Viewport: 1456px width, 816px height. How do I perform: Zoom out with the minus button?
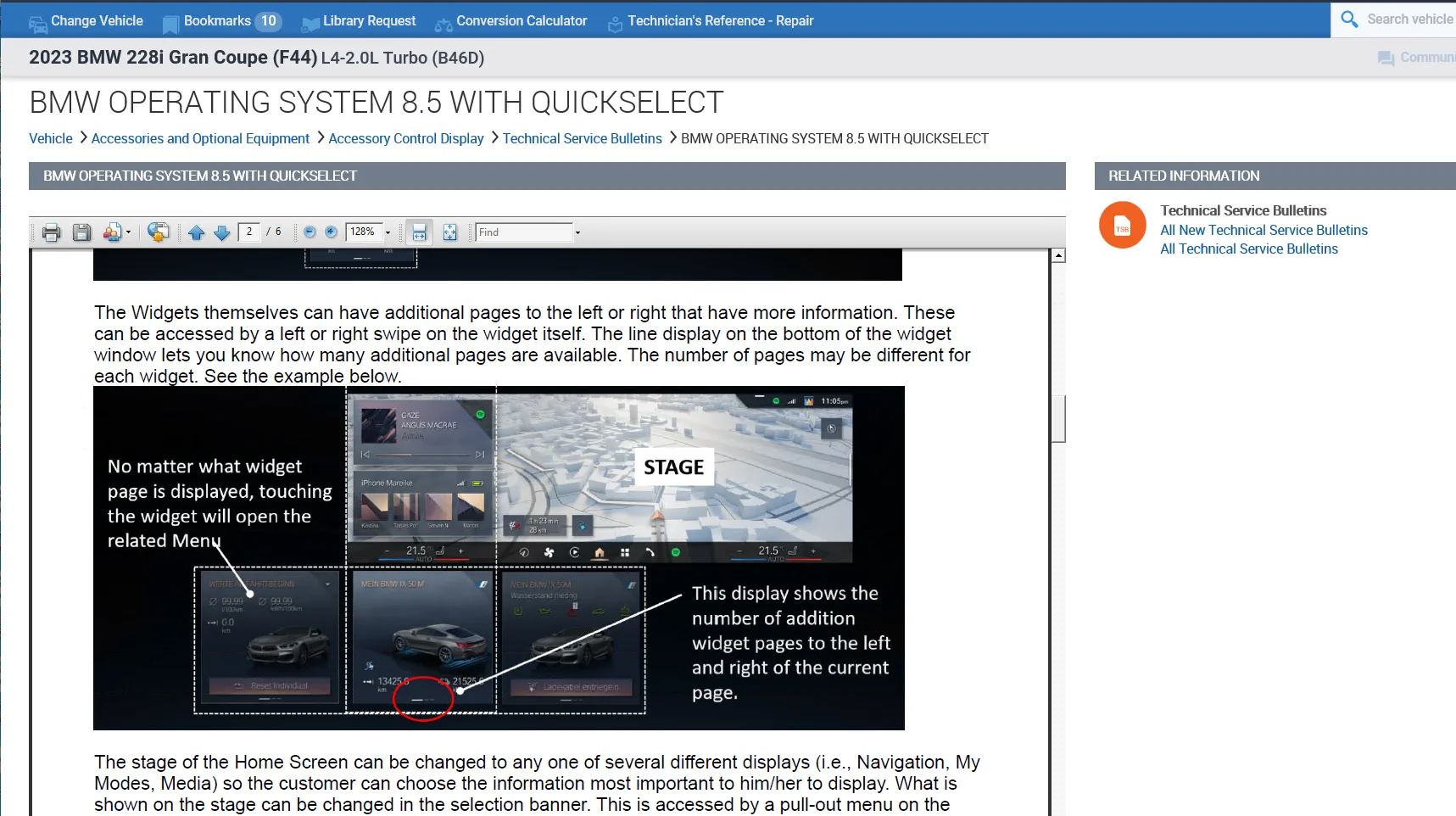[x=310, y=232]
